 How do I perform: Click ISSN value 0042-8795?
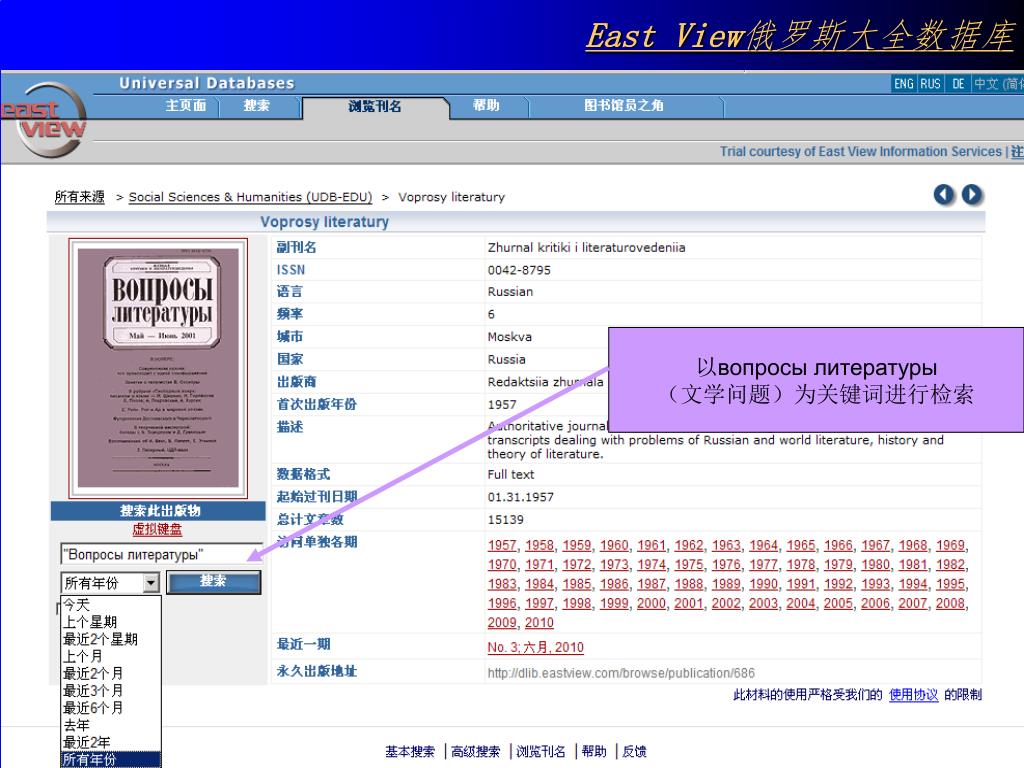(519, 270)
